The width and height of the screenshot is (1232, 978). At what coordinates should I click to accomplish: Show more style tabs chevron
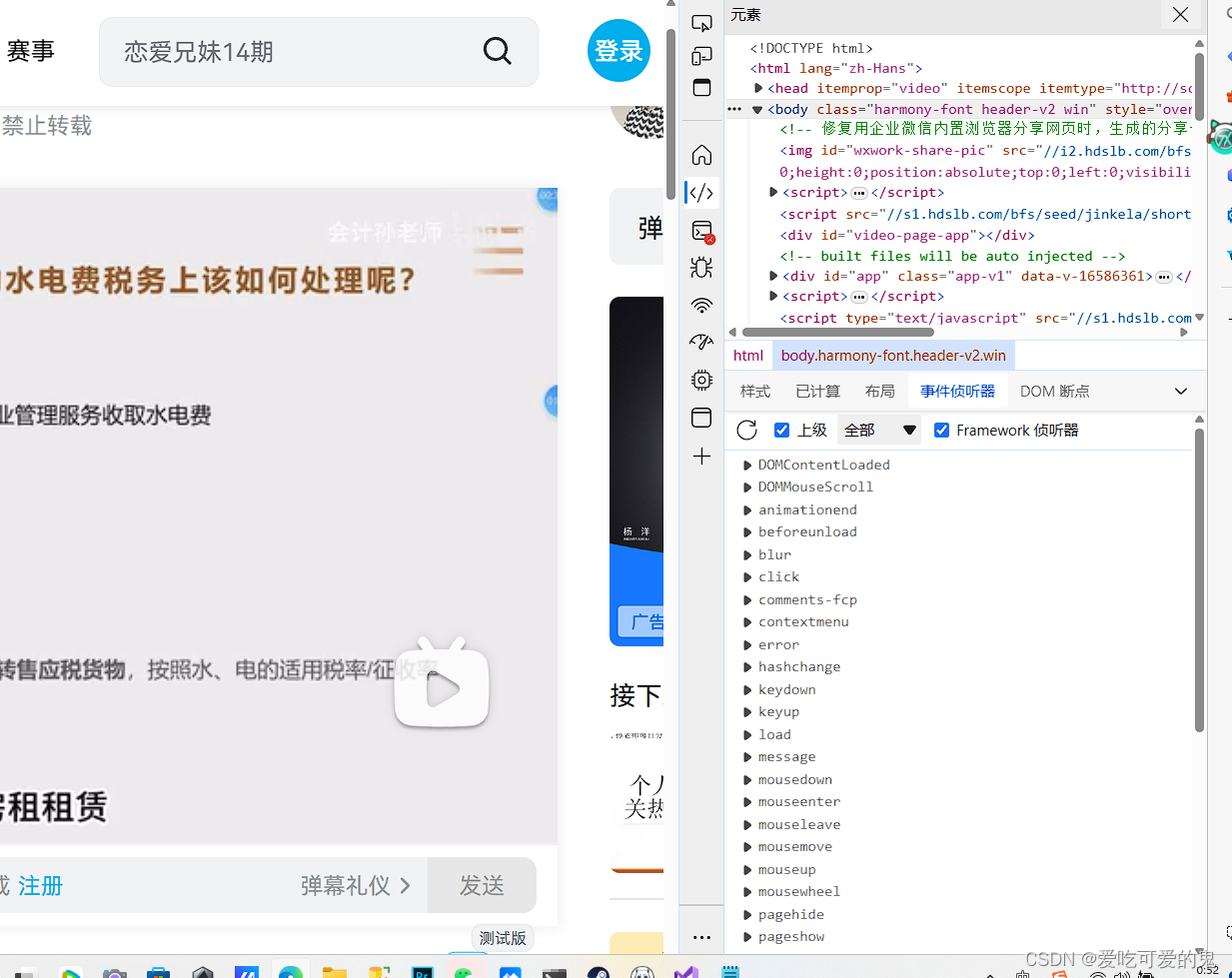(1180, 391)
